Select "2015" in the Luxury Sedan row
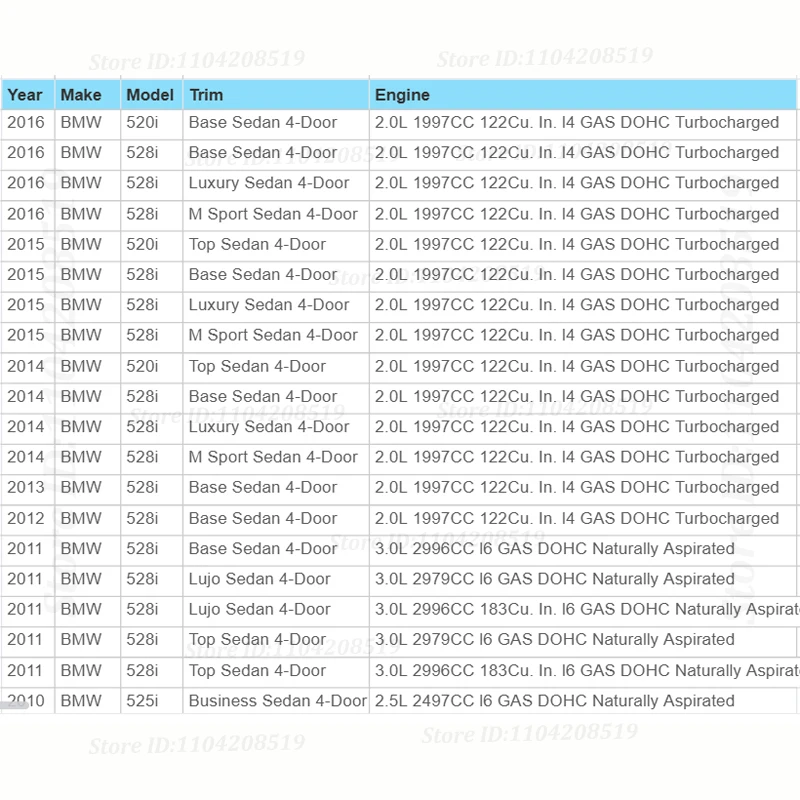This screenshot has height=800, width=800. pyautogui.click(x=26, y=305)
